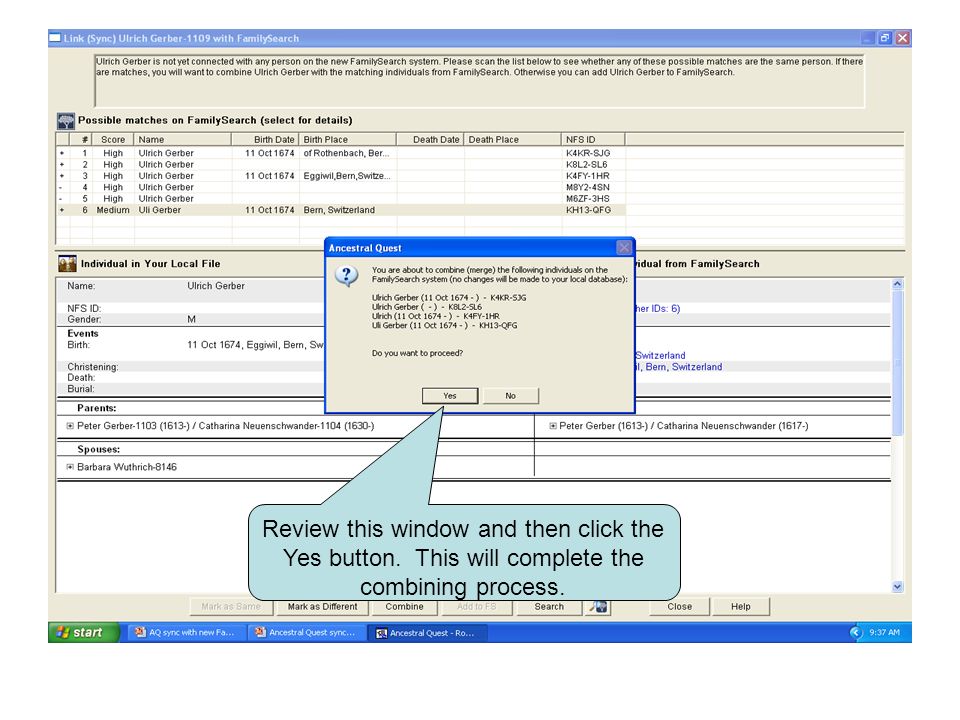The height and width of the screenshot is (720, 960).
Task: Click the details panel scrollbar up arrow
Action: coord(897,284)
